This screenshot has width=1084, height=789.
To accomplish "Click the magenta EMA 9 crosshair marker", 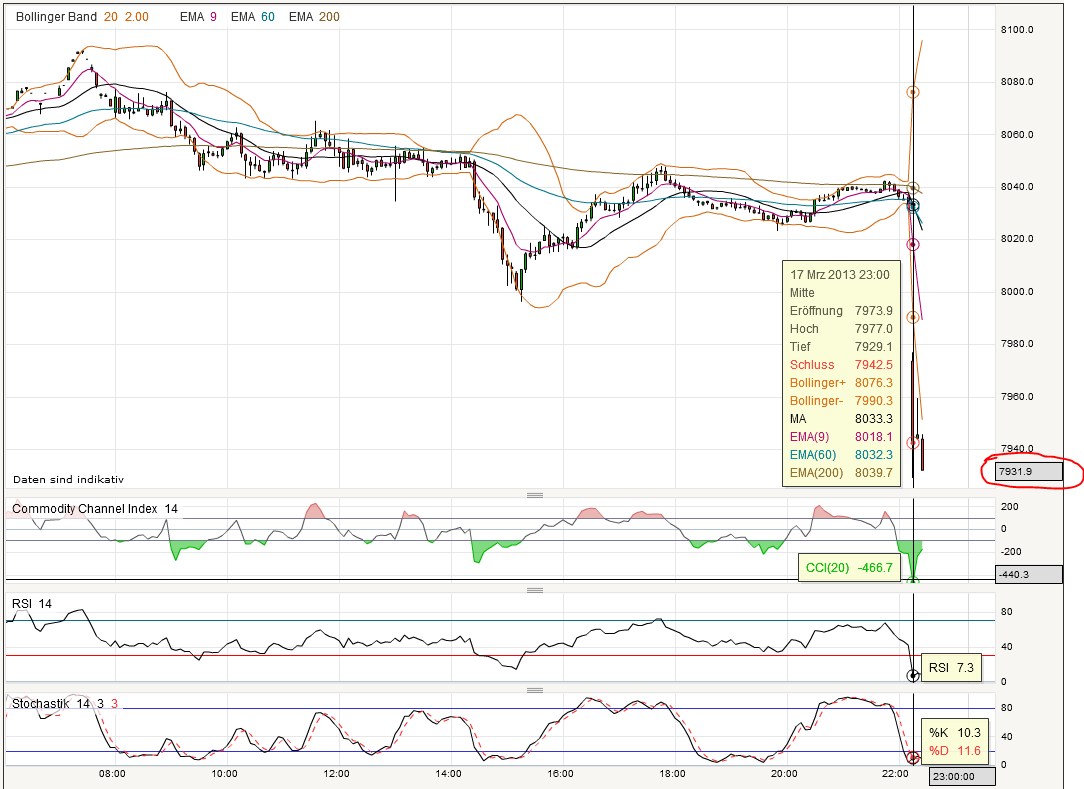I will 913,244.
